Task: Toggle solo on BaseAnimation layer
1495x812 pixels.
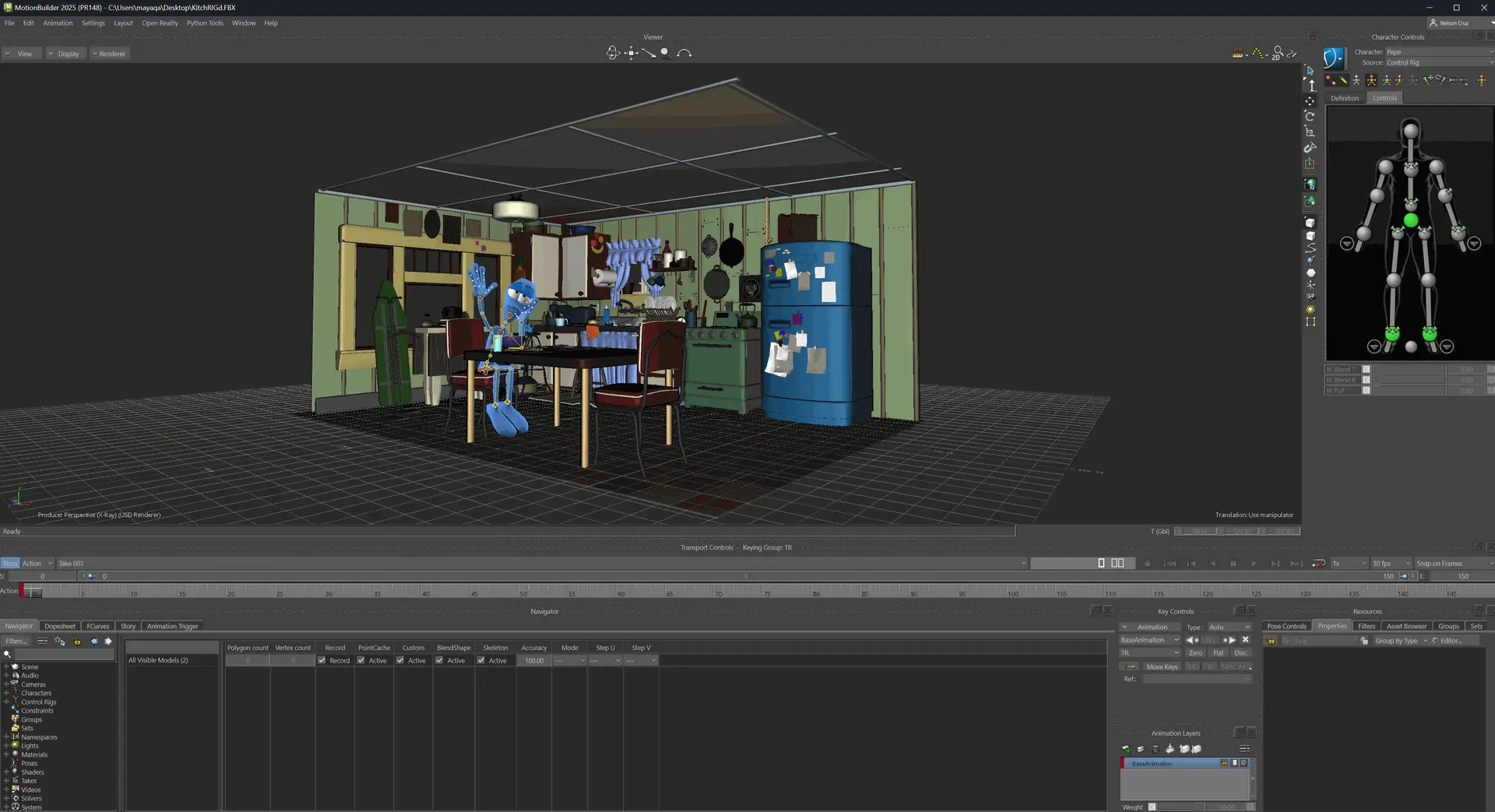Action: 1234,764
